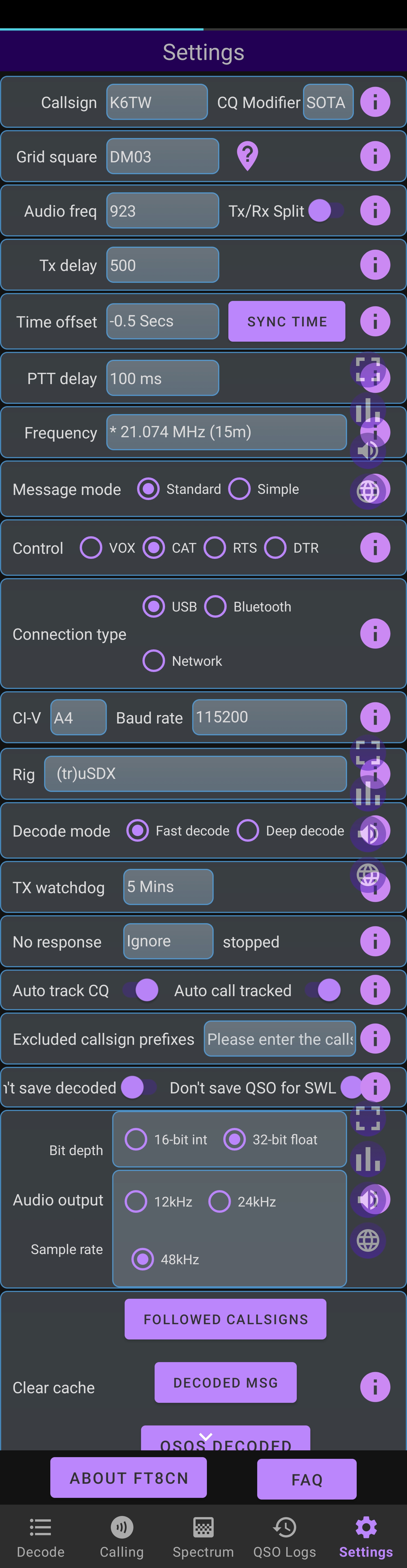Tap the info icon next to Time offset

(375, 321)
